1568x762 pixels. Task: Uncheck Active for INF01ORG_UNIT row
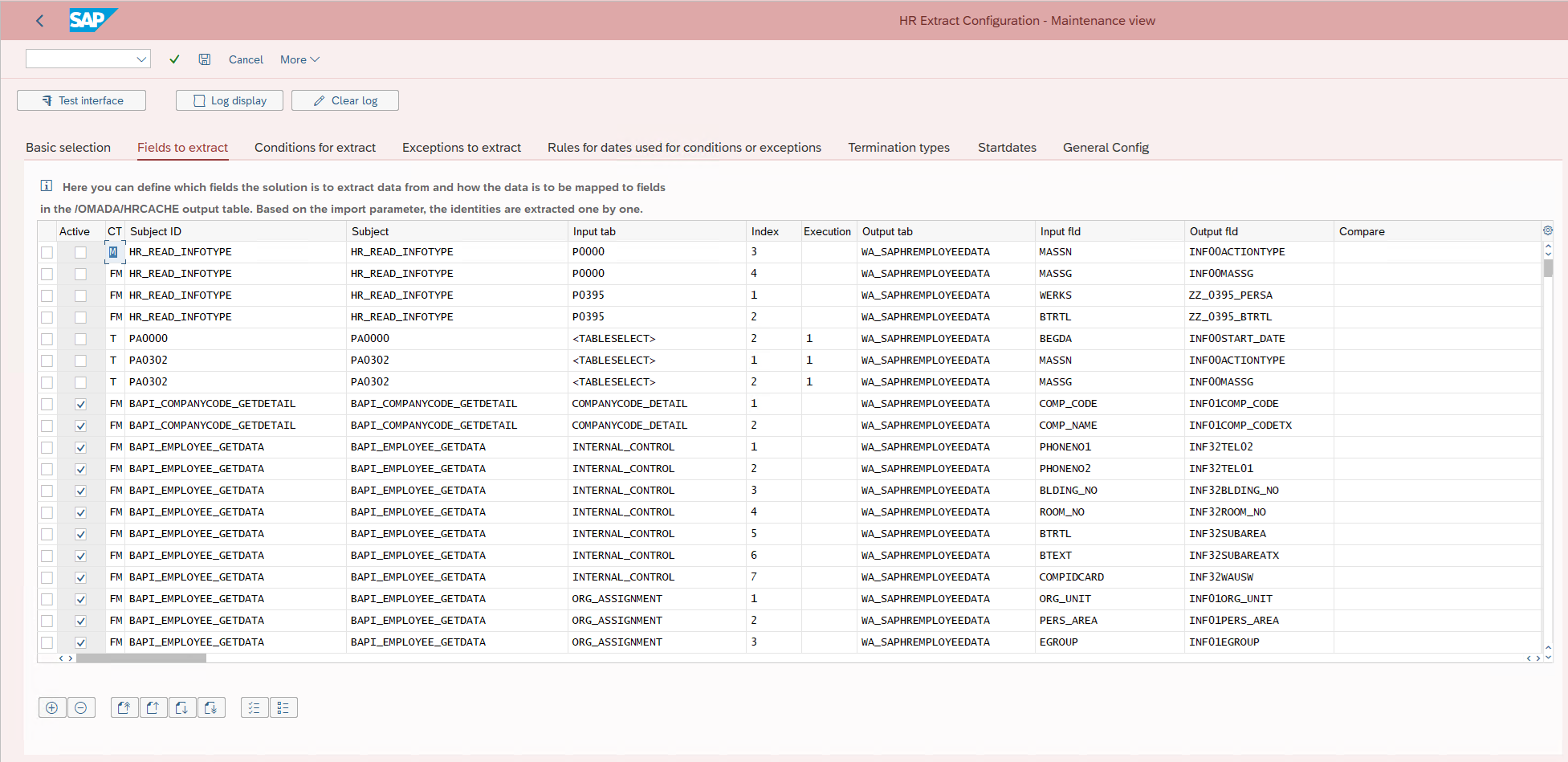[x=80, y=599]
